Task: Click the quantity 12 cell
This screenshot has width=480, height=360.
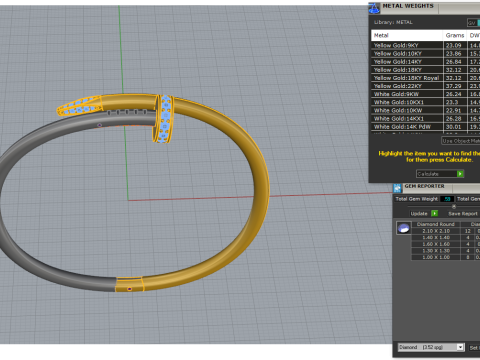Action: tap(468, 231)
